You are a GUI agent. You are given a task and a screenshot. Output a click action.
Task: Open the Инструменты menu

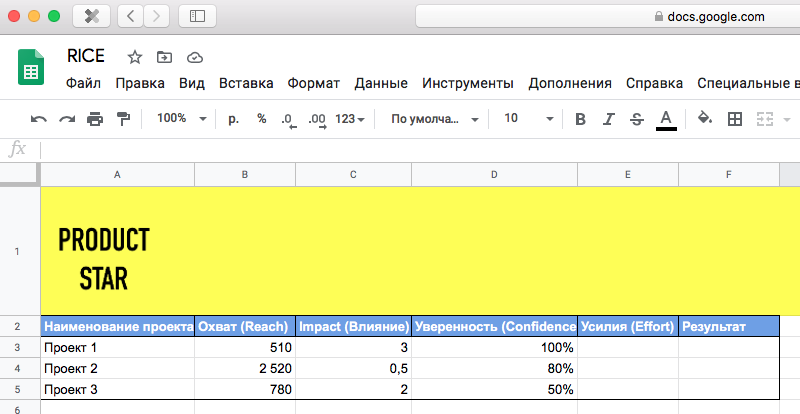[x=468, y=83]
